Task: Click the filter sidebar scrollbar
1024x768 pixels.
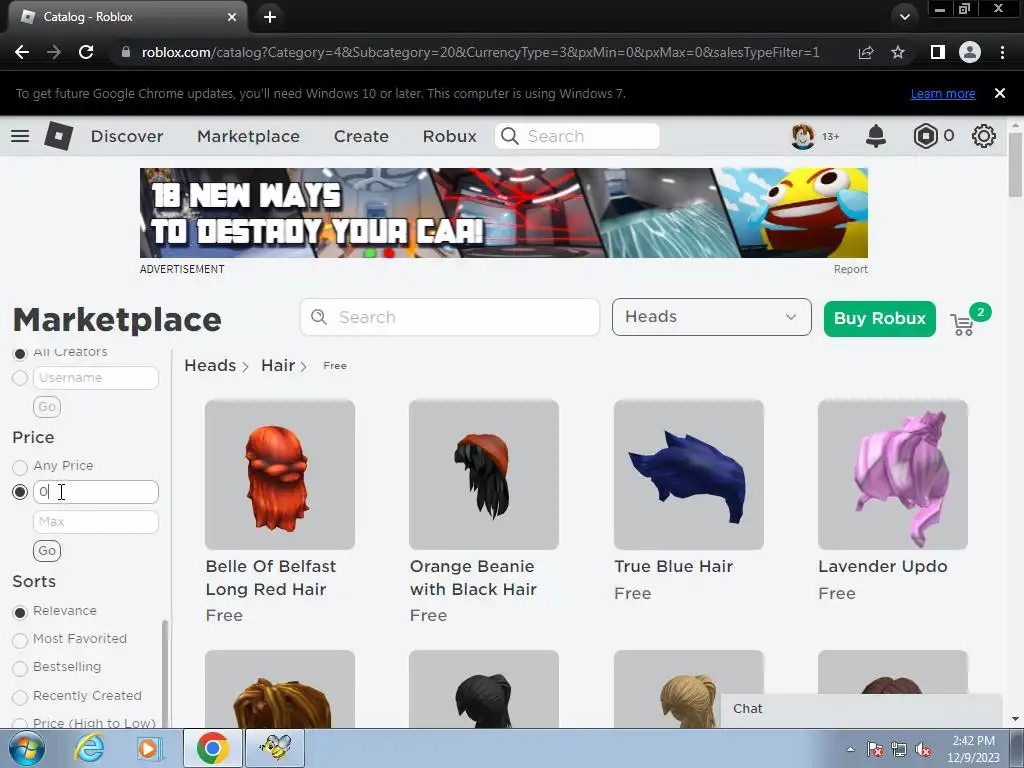Action: tap(165, 673)
